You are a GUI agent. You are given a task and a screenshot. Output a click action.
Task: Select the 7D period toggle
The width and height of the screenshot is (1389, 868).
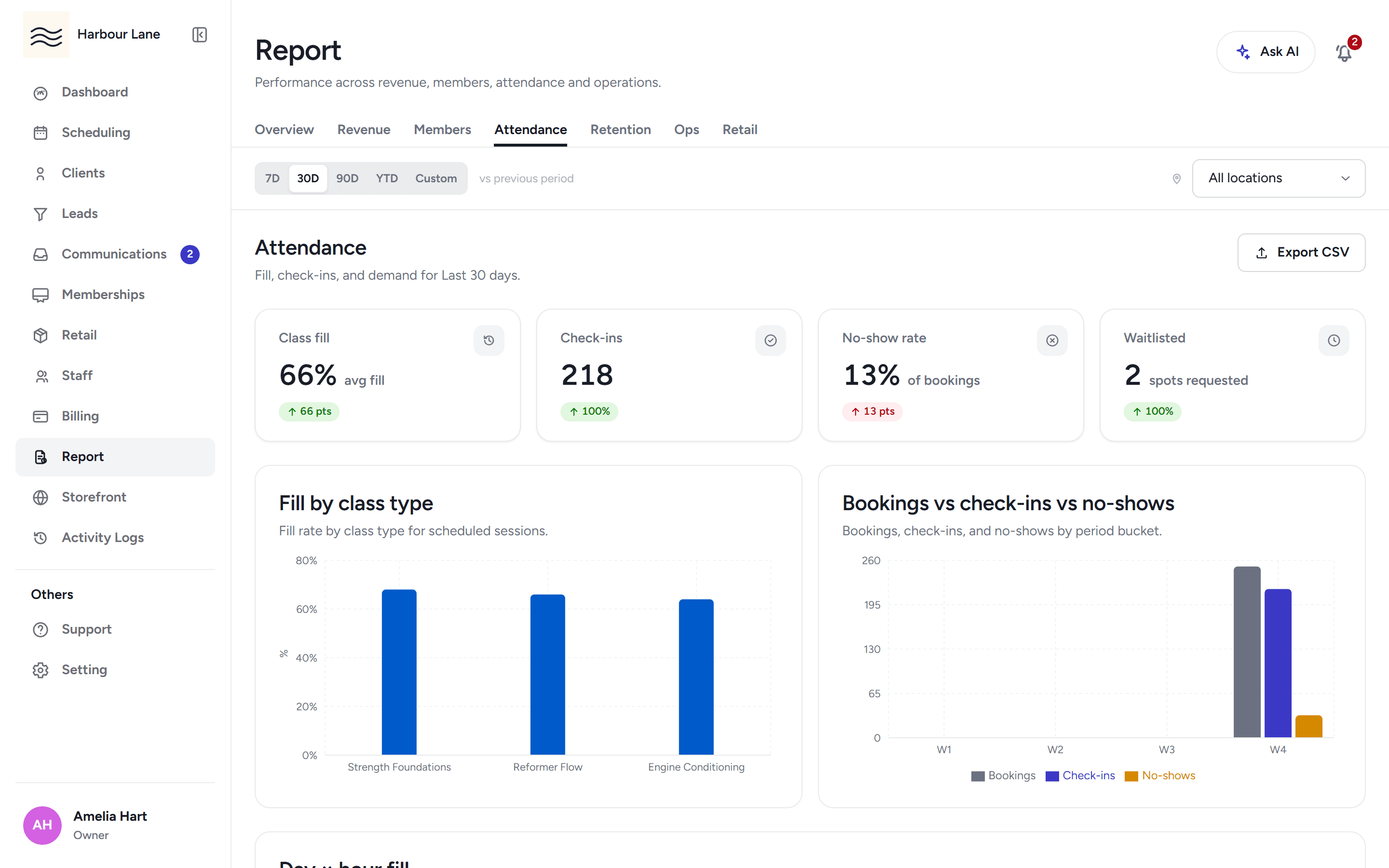point(272,178)
